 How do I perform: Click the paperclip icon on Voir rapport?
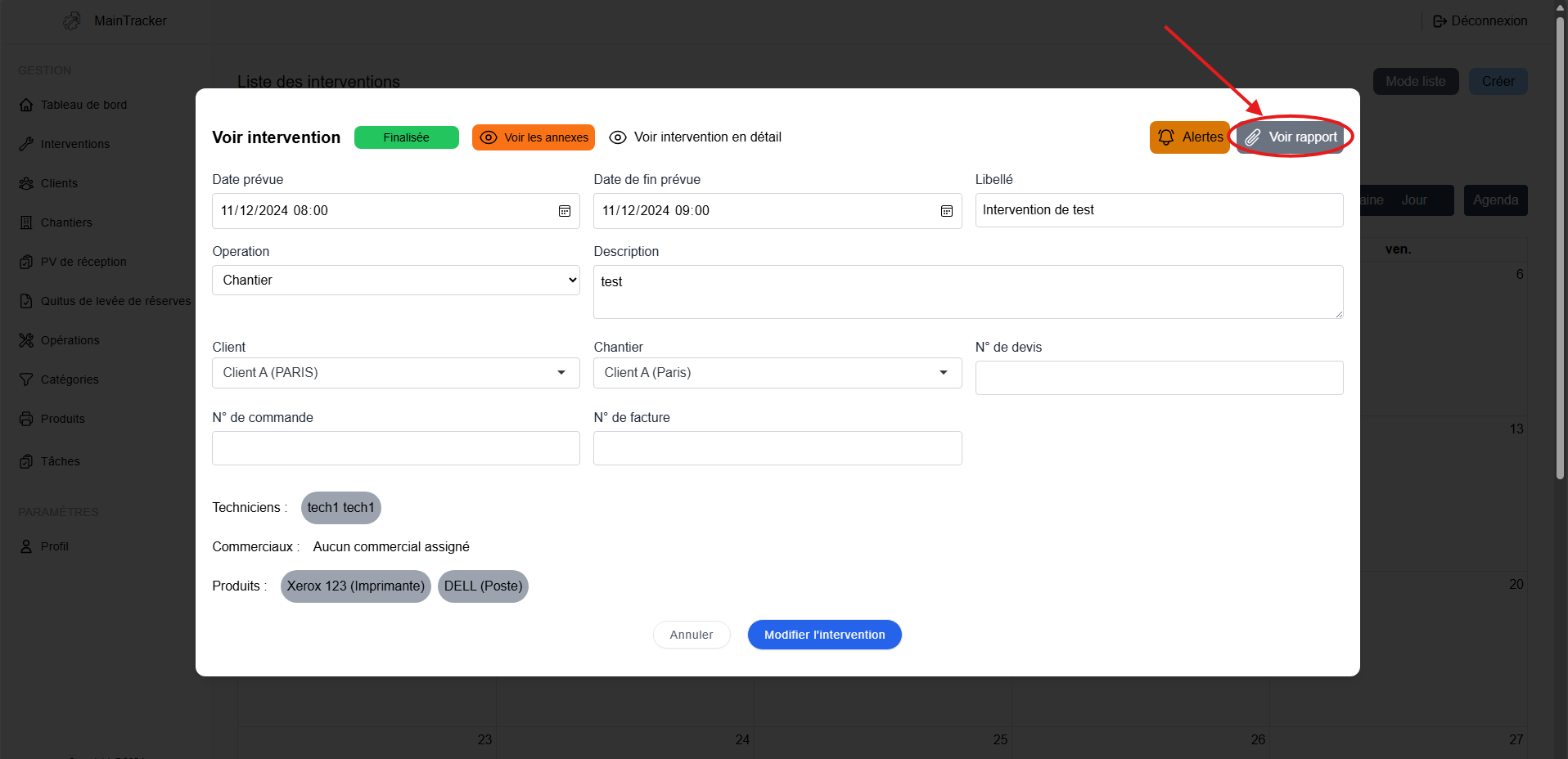1252,137
